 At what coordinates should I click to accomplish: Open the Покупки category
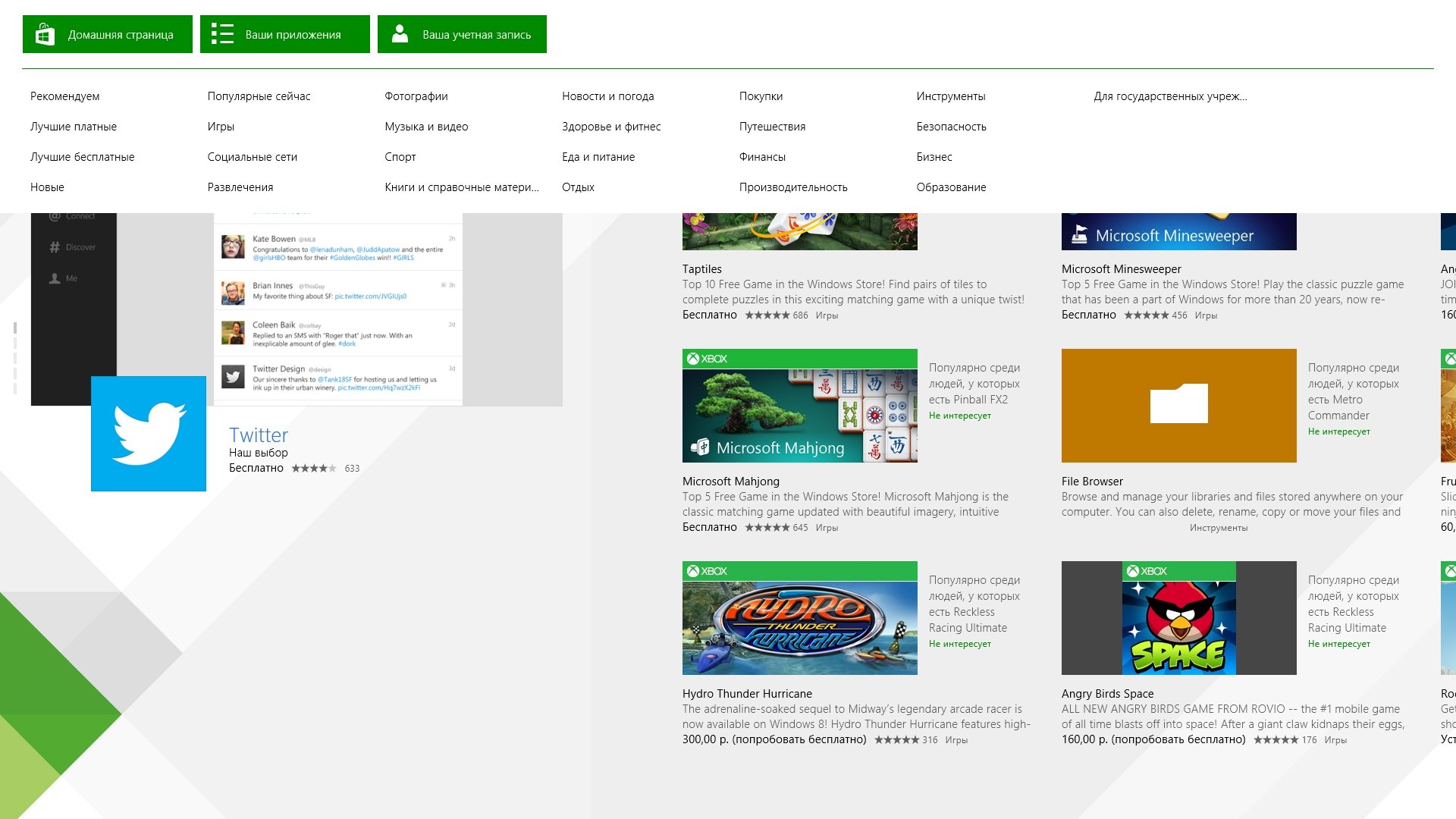click(761, 96)
